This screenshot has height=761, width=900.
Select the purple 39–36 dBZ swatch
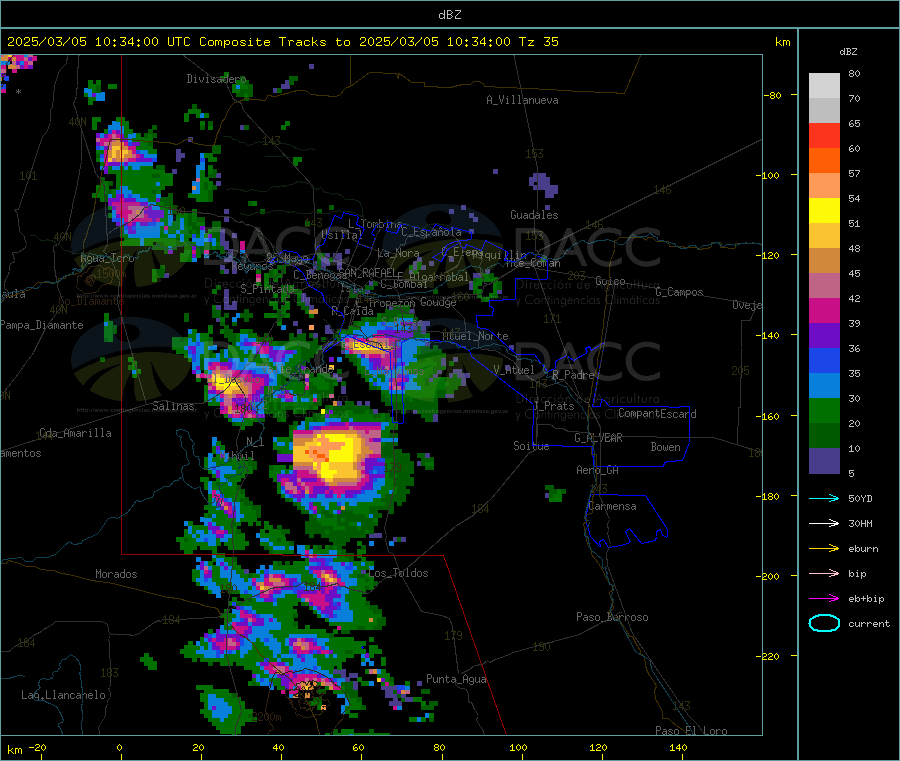(x=824, y=336)
